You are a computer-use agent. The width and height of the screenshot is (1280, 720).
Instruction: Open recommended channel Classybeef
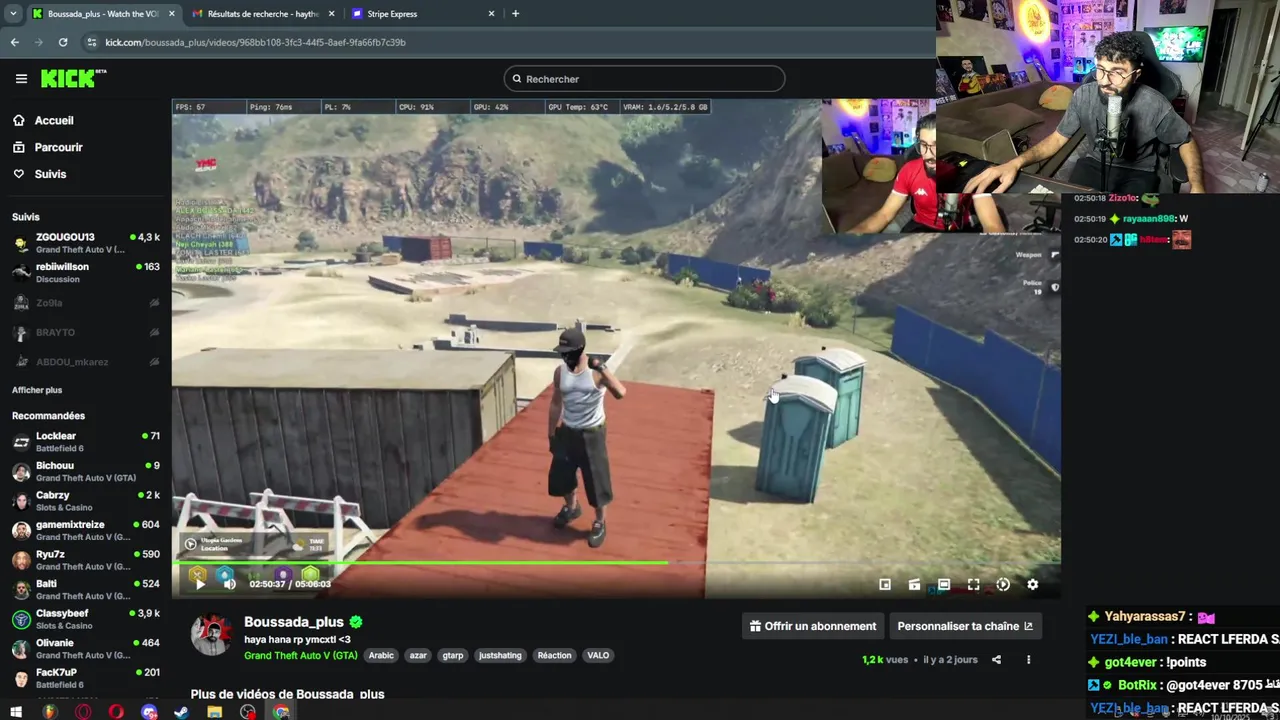point(86,619)
